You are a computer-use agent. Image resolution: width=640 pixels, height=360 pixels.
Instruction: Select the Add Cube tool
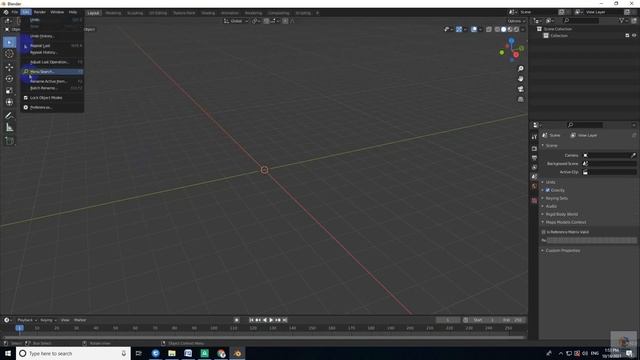pyautogui.click(x=9, y=141)
